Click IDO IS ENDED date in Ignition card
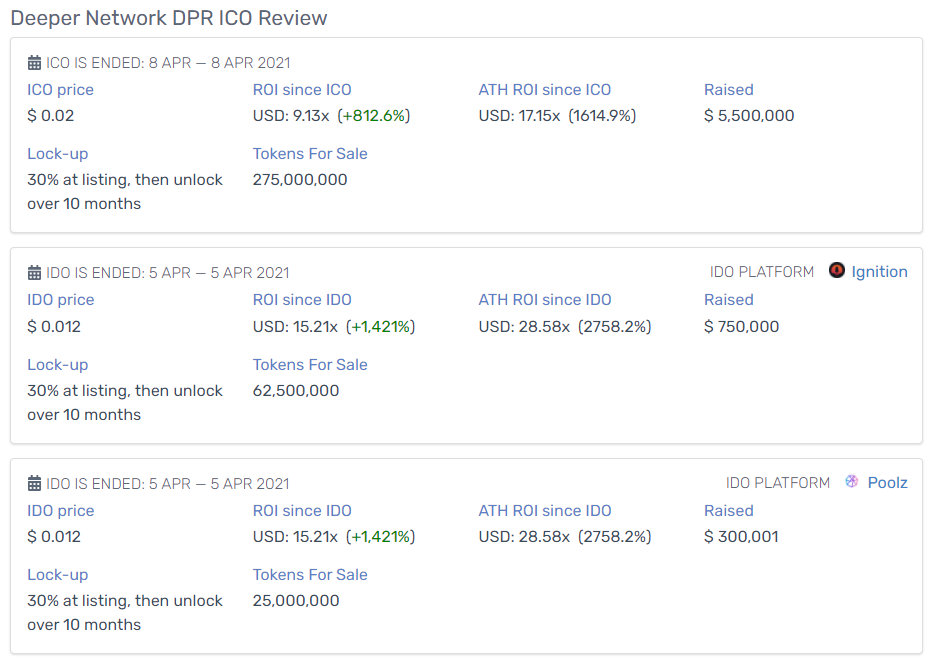Viewport: 934px width, 661px height. [x=168, y=273]
